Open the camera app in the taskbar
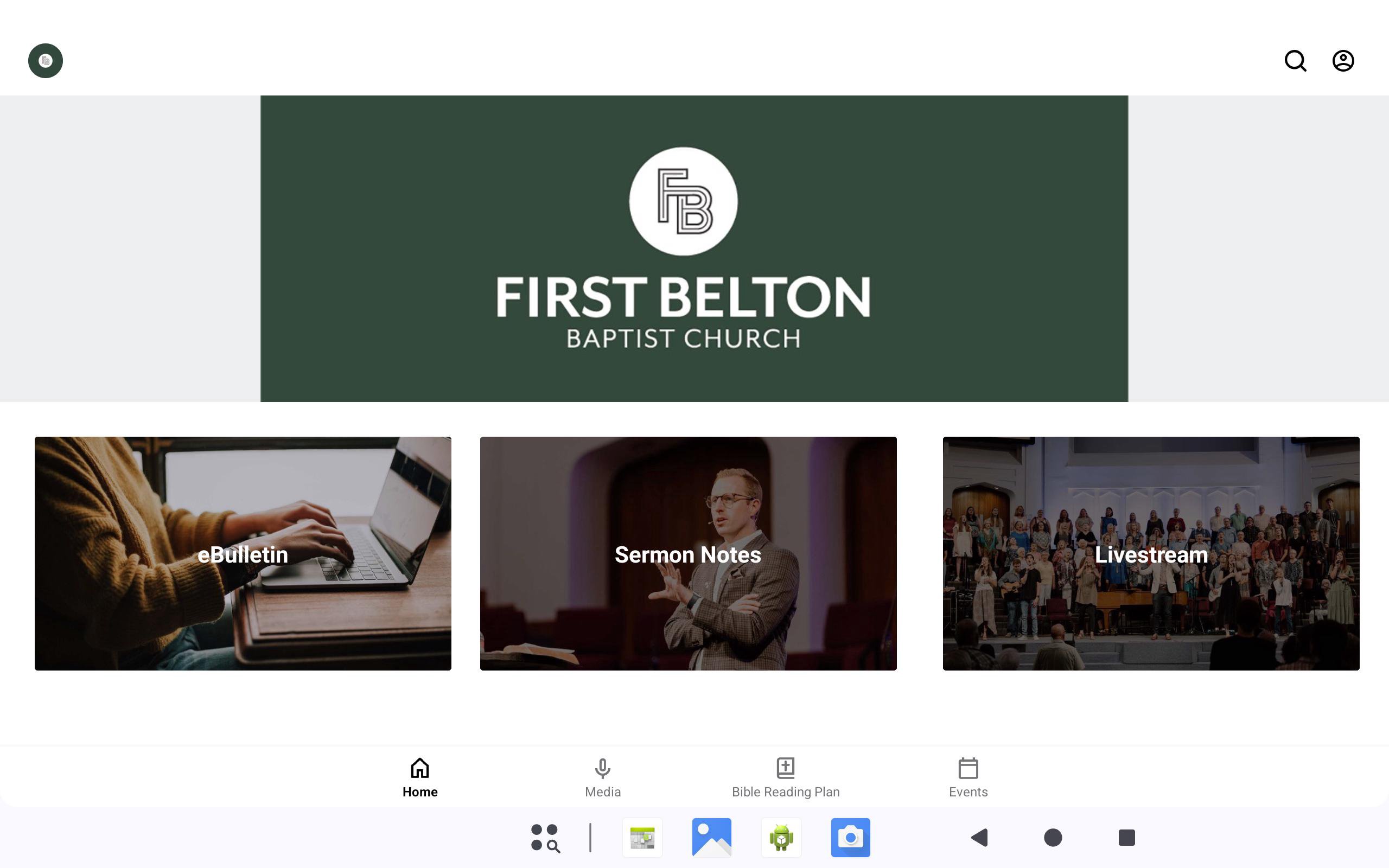The width and height of the screenshot is (1389, 868). [x=851, y=838]
